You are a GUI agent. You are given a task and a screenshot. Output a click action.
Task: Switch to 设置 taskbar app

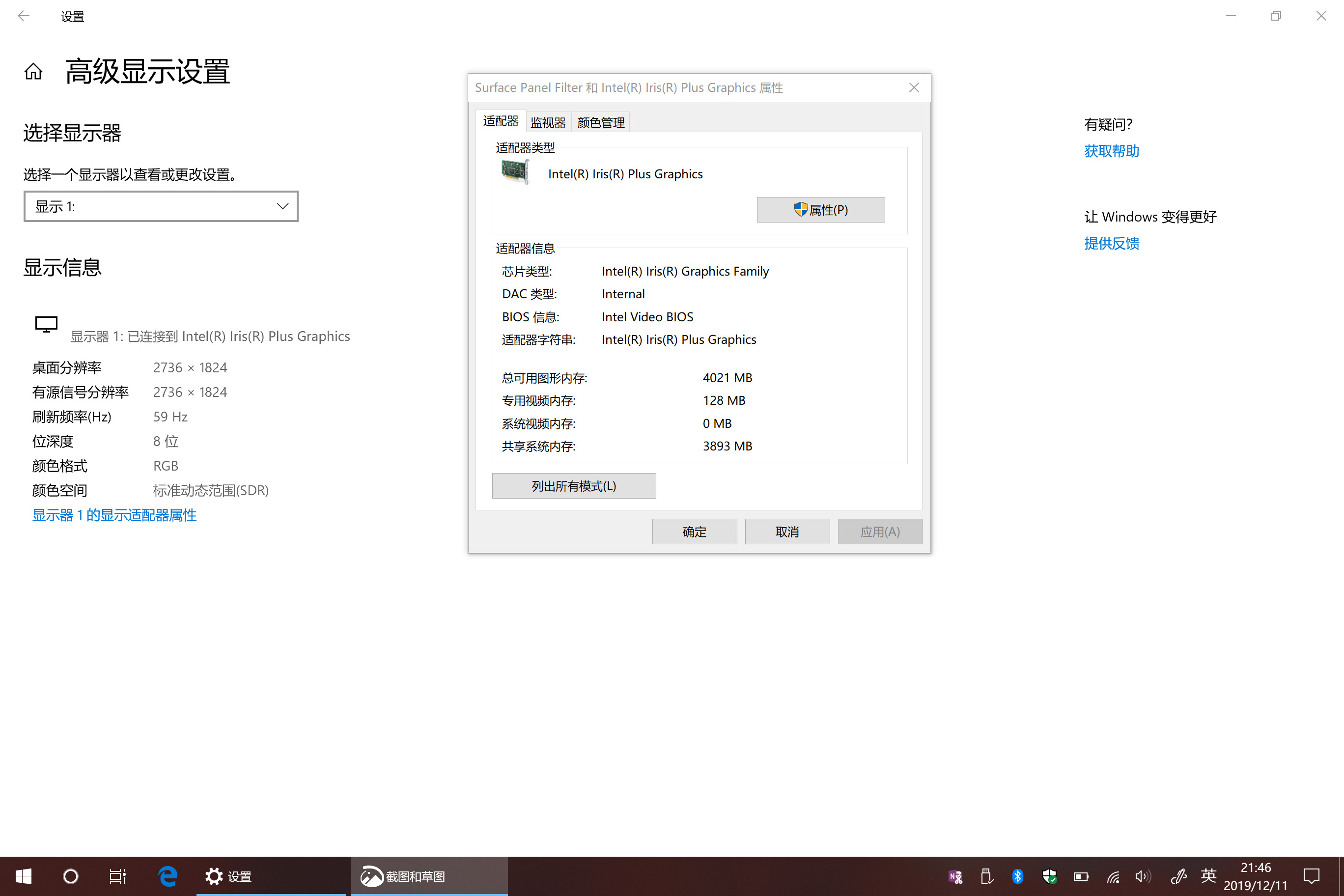(x=271, y=876)
